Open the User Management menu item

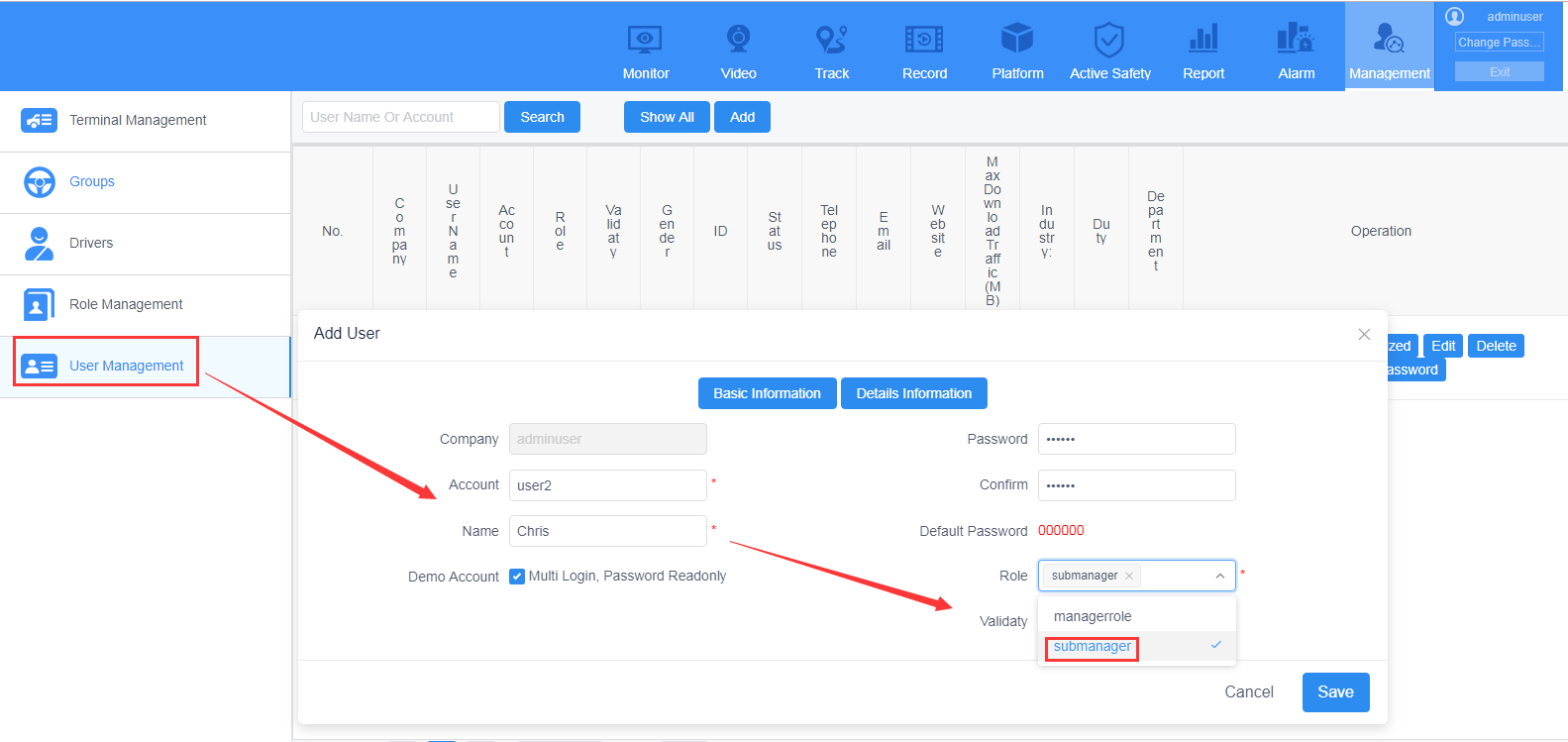pos(145,367)
